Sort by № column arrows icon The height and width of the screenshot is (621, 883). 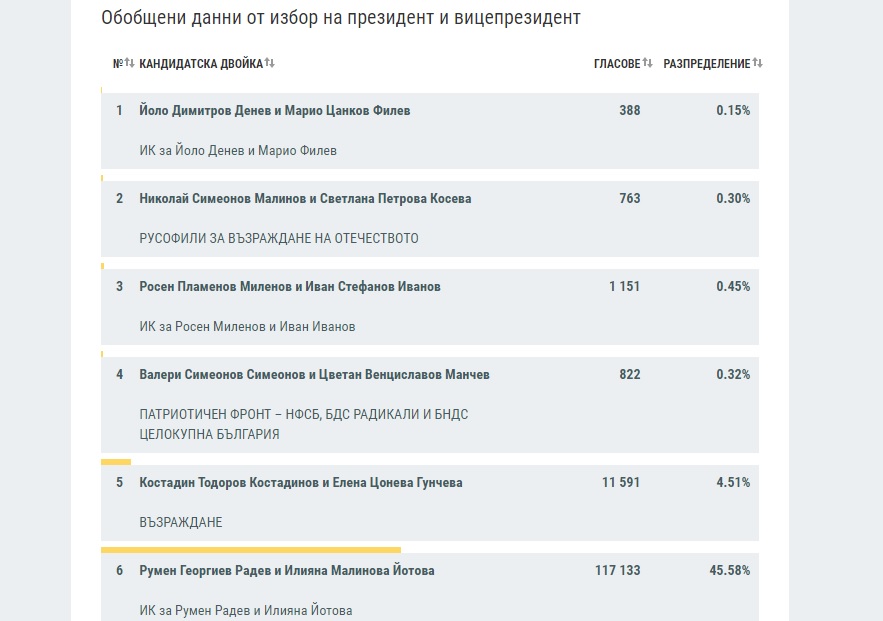129,62
